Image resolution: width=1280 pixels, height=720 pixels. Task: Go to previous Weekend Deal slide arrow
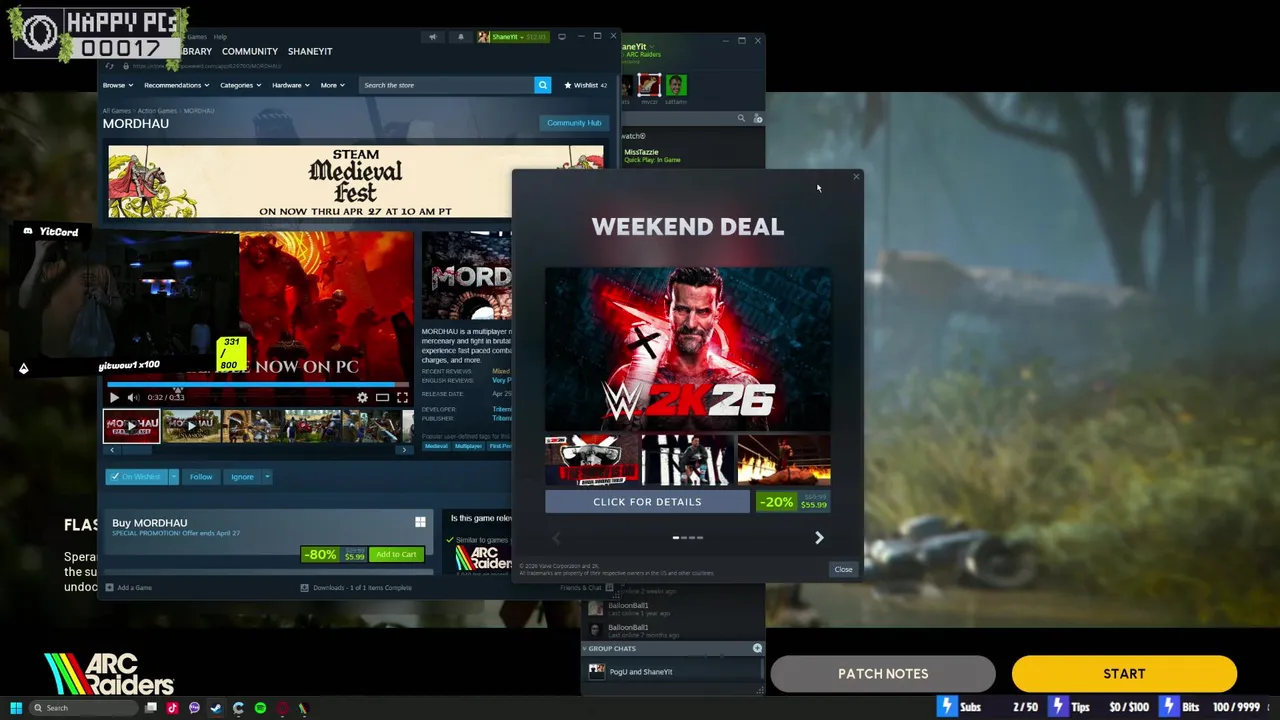tap(557, 538)
